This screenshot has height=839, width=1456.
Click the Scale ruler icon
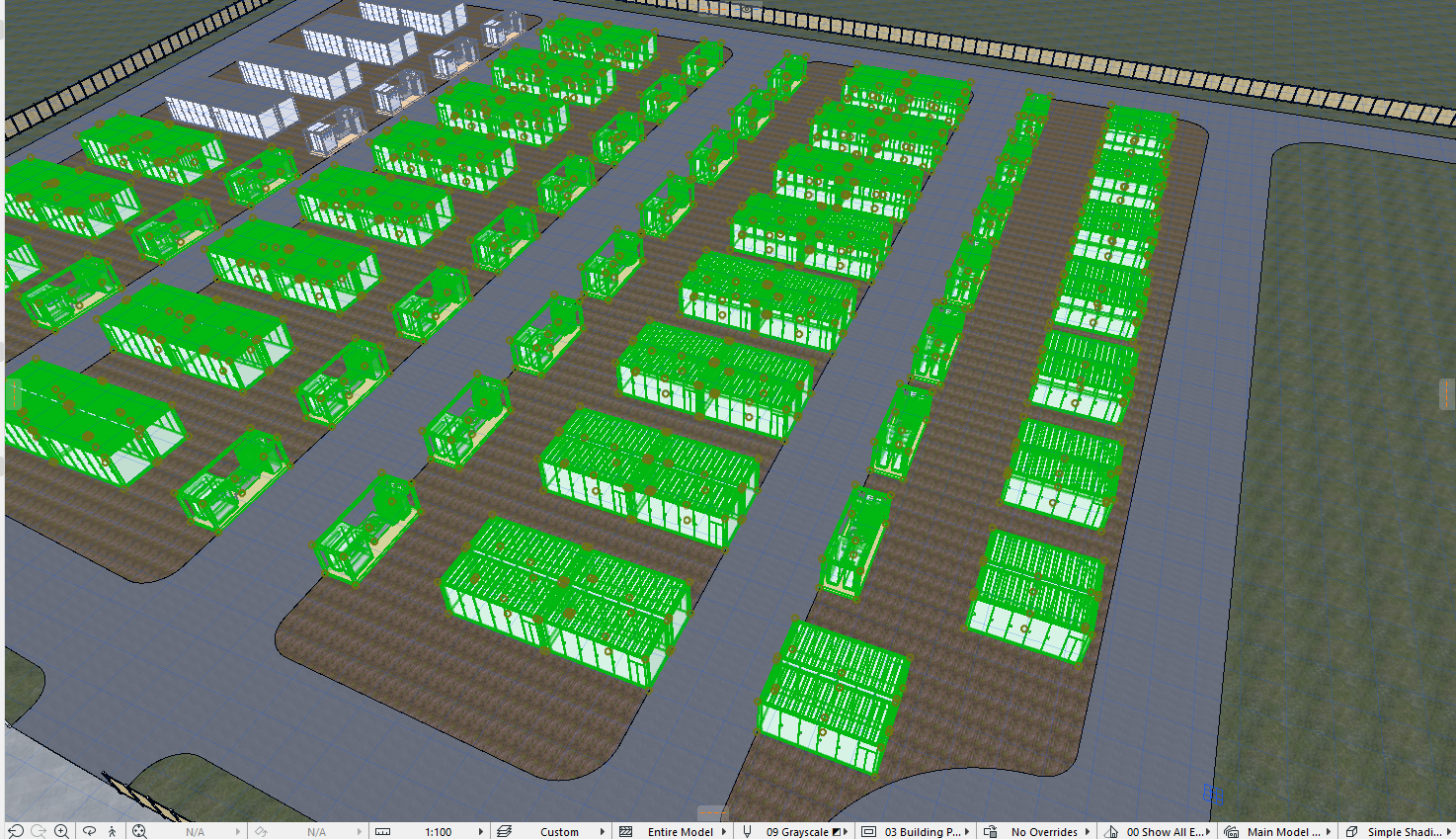pyautogui.click(x=383, y=831)
